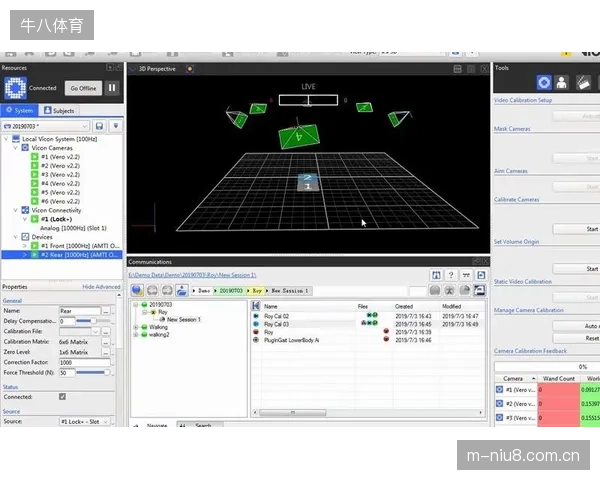
Task: Click the Name field containing Rear
Action: tap(80, 311)
